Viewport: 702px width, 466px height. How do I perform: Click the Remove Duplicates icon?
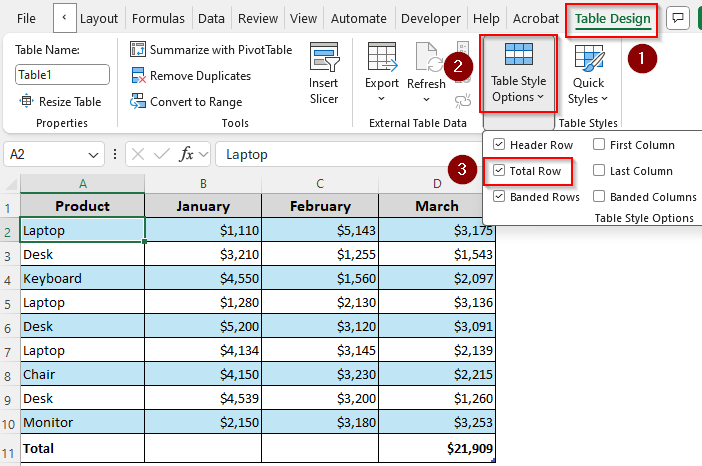pyautogui.click(x=138, y=75)
